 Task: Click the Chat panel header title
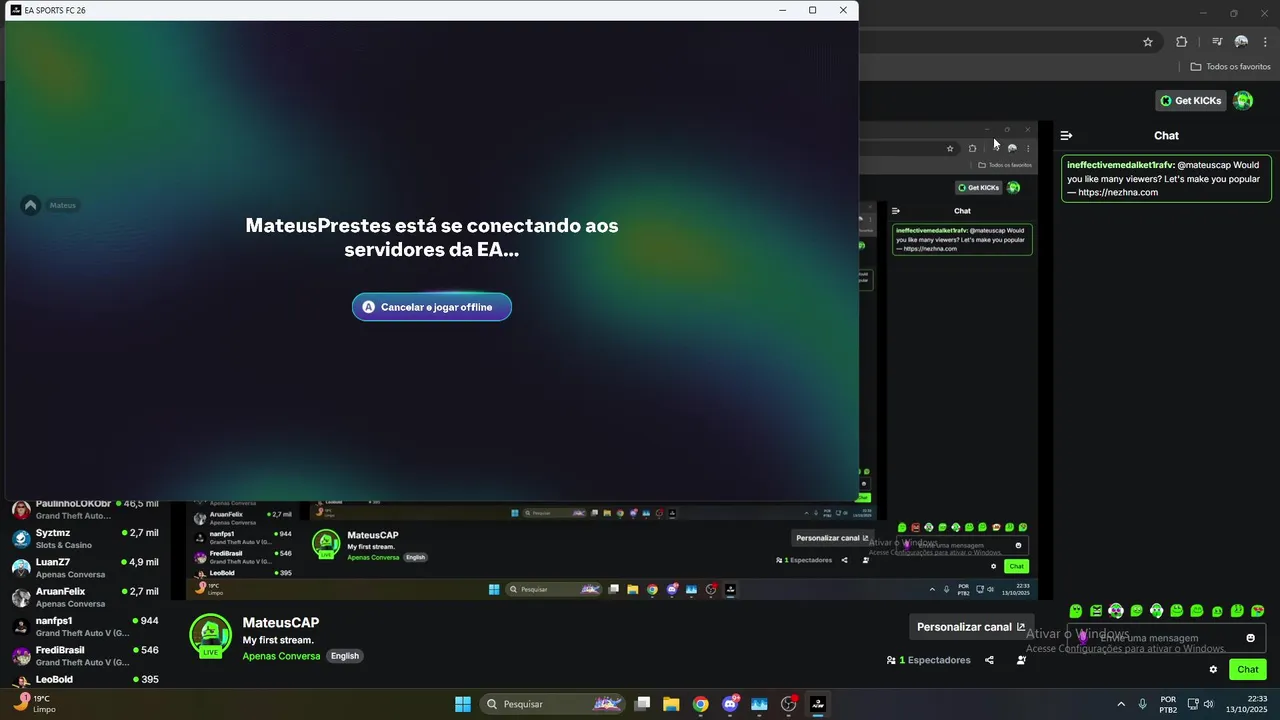pos(1166,135)
